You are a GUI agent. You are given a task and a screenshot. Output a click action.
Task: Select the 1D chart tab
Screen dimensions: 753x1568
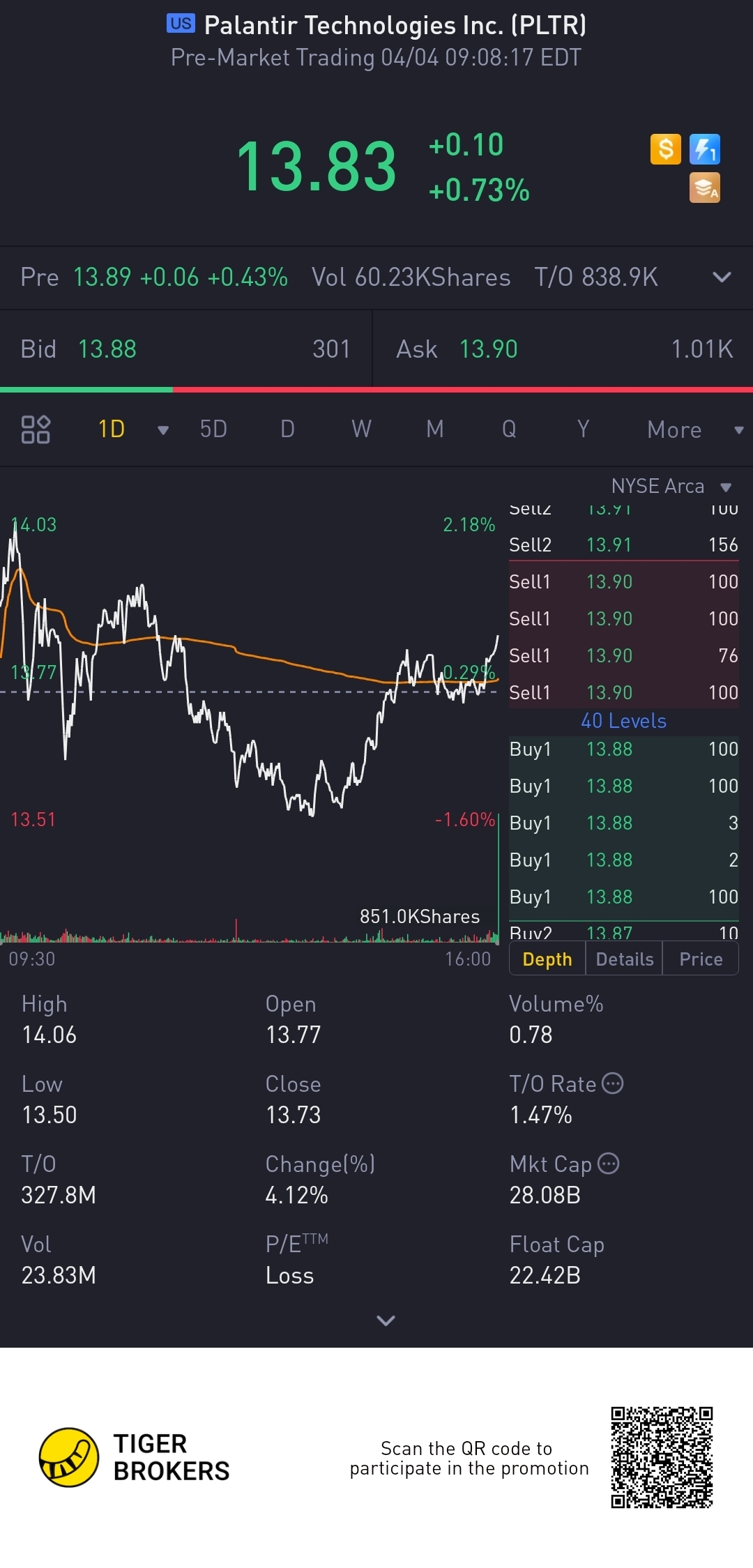pos(112,429)
